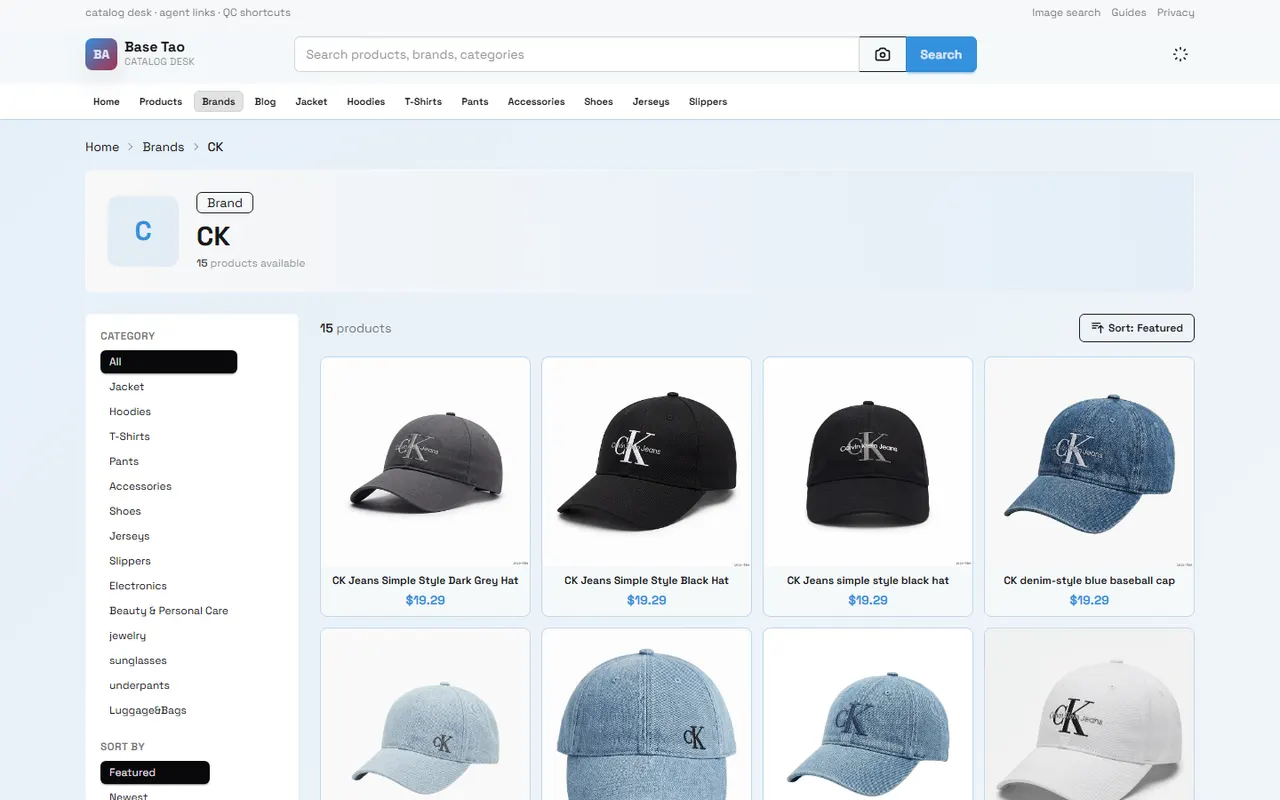This screenshot has width=1280, height=800.
Task: Open the white CK Jeans cap thumbnail
Action: pyautogui.click(x=1089, y=714)
